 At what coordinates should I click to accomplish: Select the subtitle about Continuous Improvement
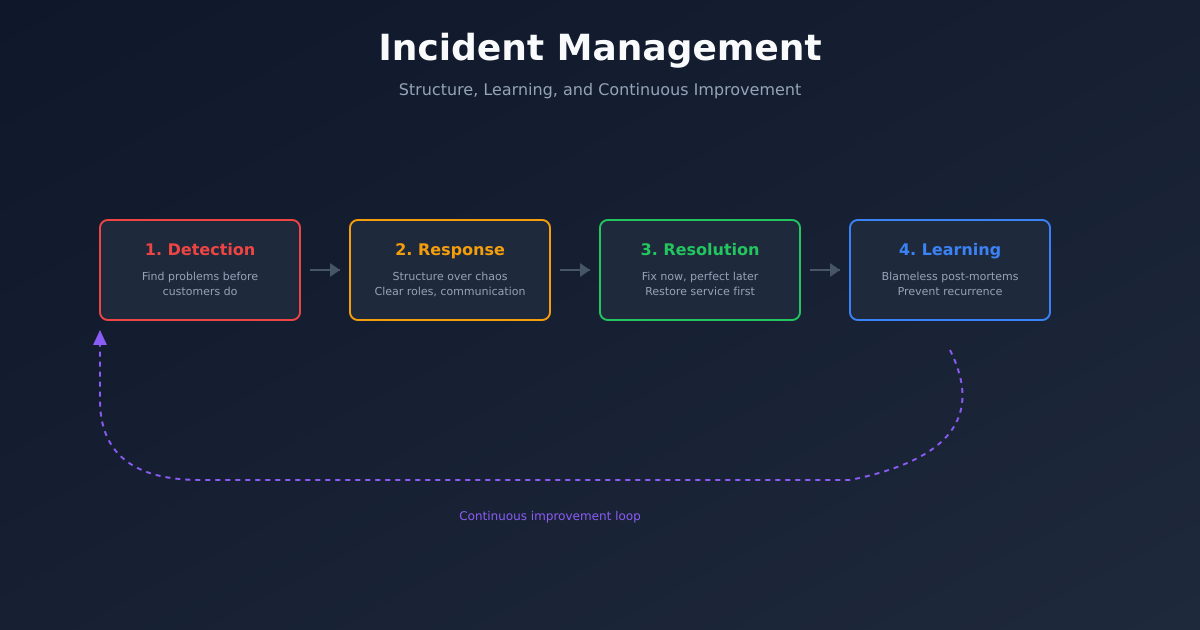600,89
